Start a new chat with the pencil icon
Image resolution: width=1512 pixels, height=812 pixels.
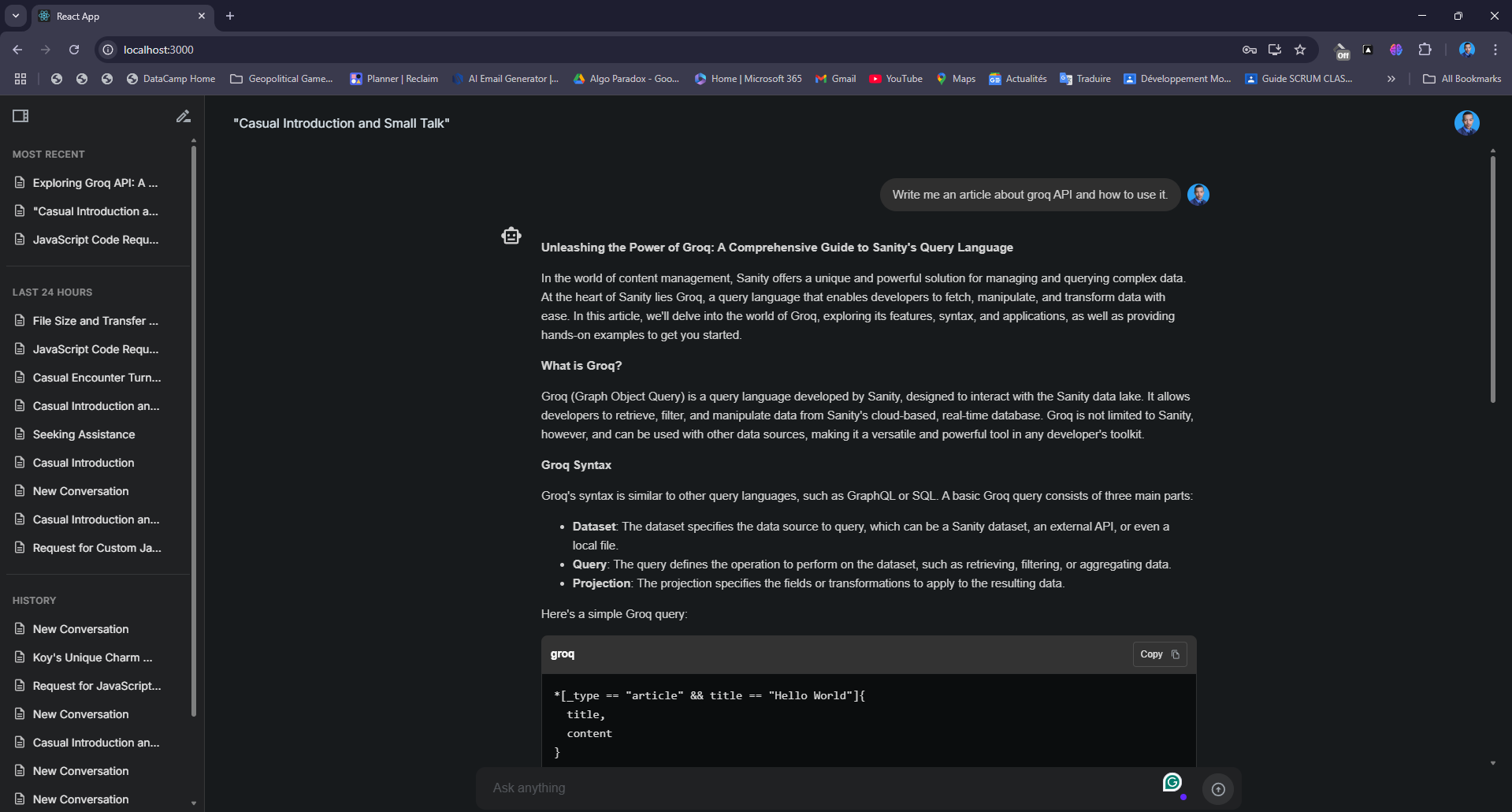tap(184, 116)
